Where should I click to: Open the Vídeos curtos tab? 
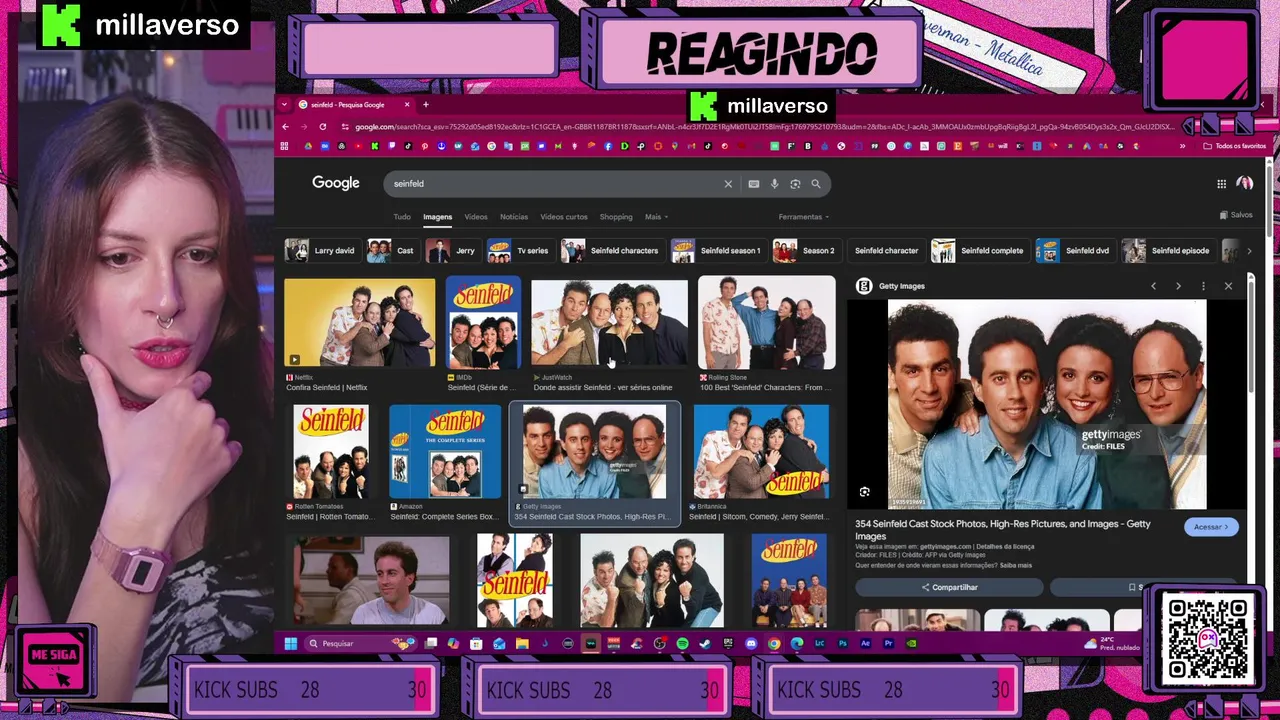(x=564, y=217)
